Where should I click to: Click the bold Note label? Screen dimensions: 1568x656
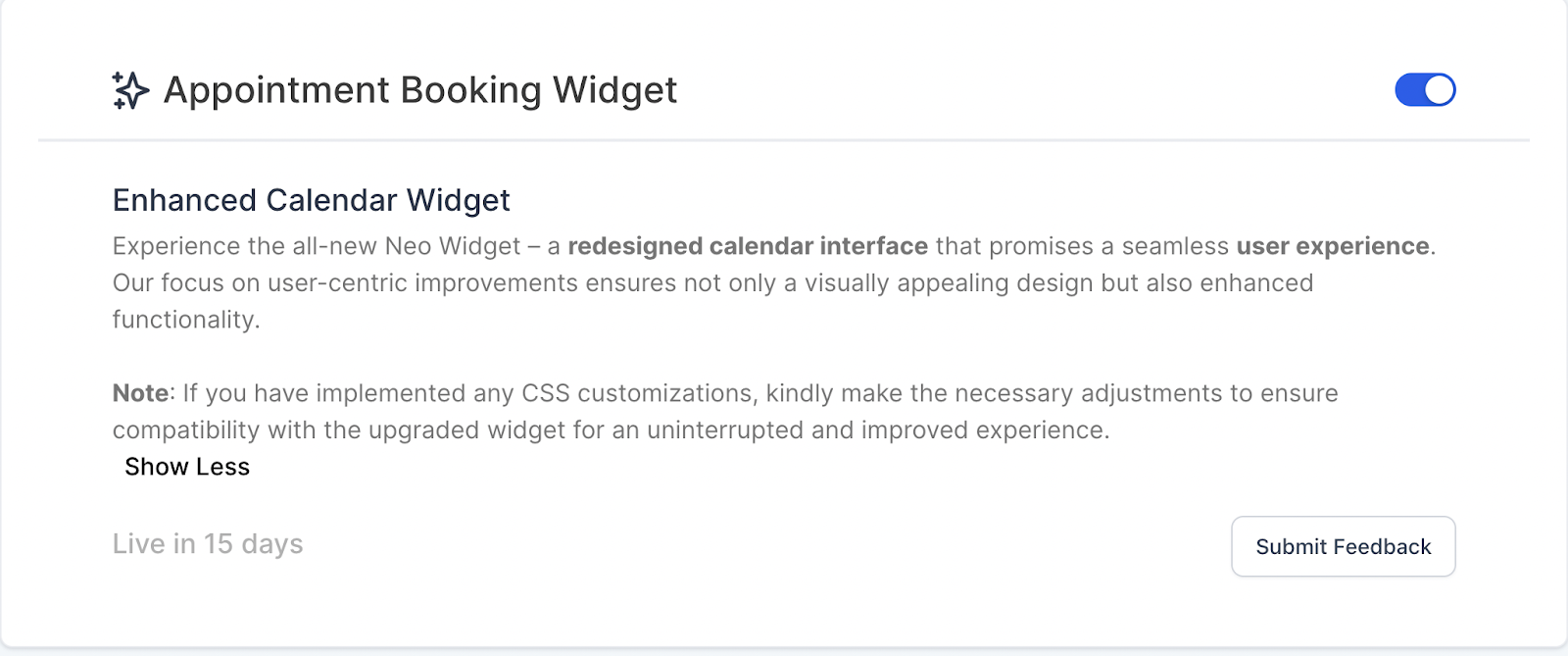pos(141,393)
